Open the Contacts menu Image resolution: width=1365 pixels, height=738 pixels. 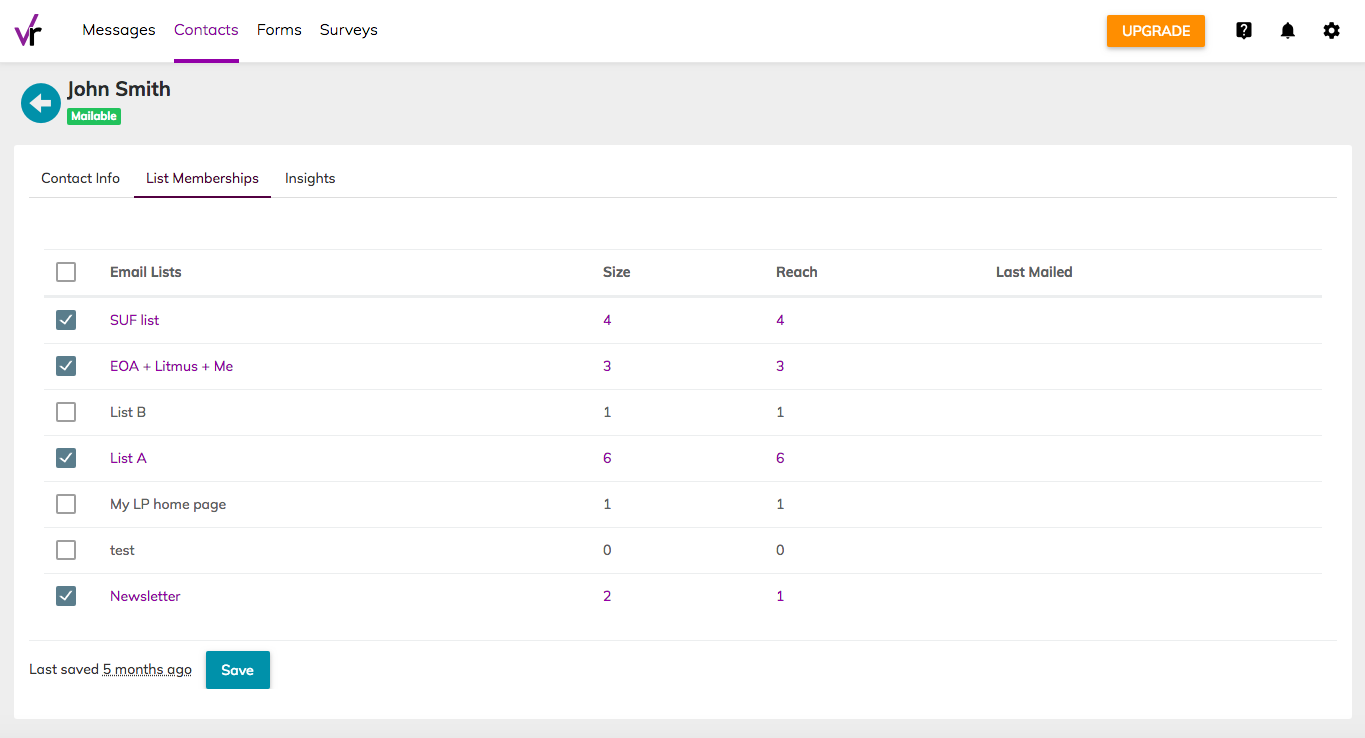pyautogui.click(x=206, y=30)
